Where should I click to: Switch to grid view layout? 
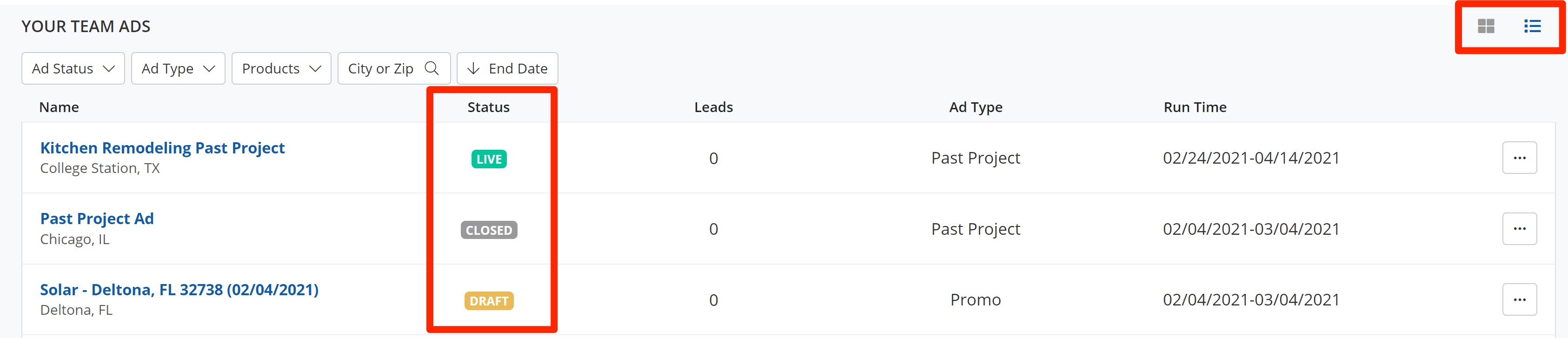coord(1486,26)
